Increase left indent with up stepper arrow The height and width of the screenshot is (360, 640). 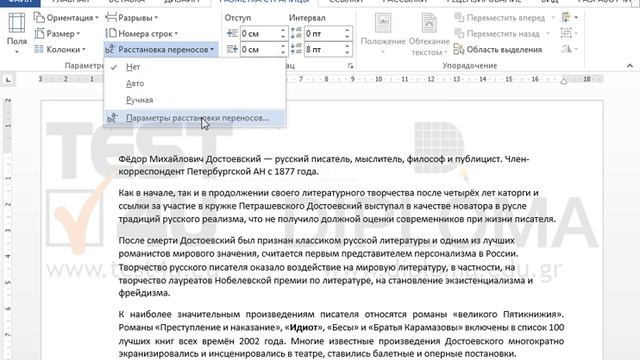coord(283,30)
